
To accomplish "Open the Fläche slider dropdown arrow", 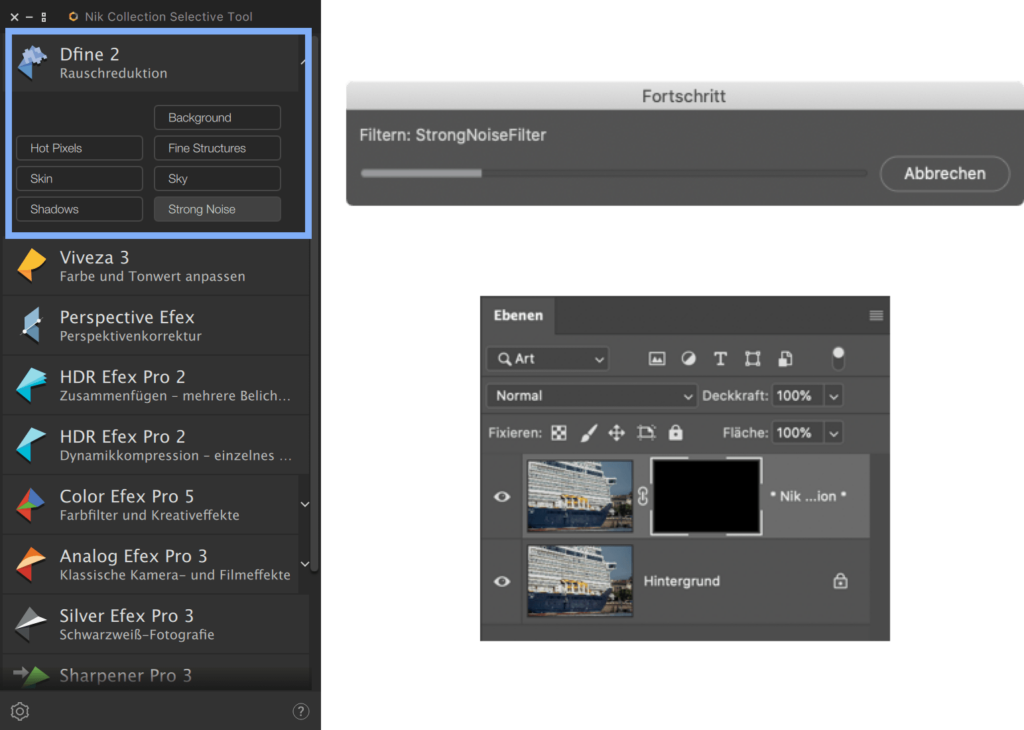I will (x=833, y=433).
